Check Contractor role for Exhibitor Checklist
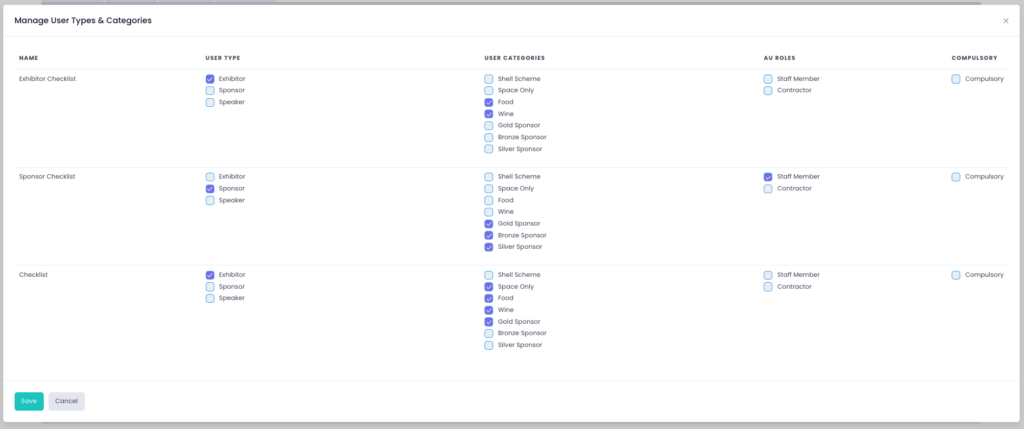 768,91
